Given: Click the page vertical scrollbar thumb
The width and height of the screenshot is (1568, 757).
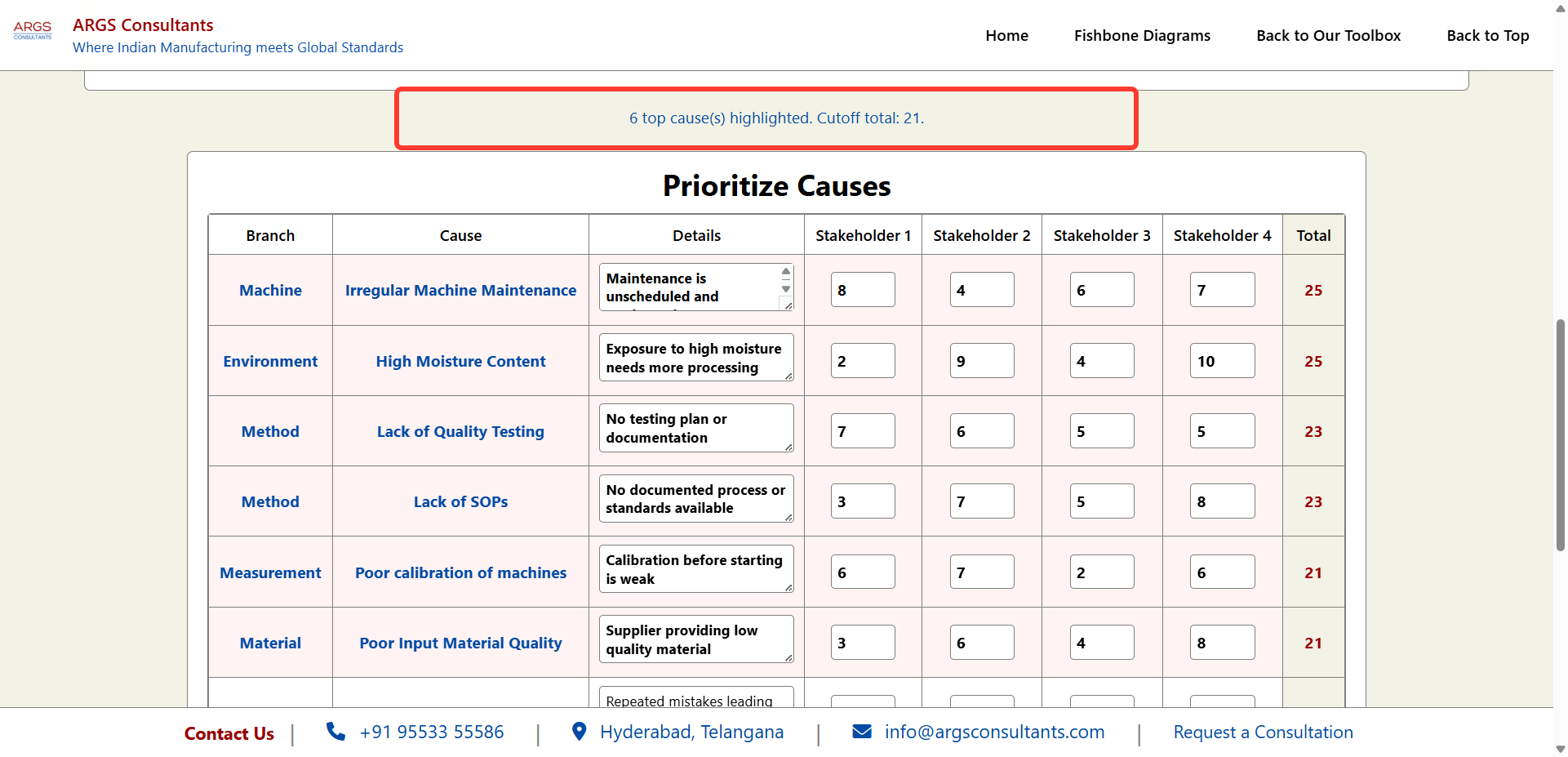Looking at the screenshot, I should pyautogui.click(x=1560, y=435).
